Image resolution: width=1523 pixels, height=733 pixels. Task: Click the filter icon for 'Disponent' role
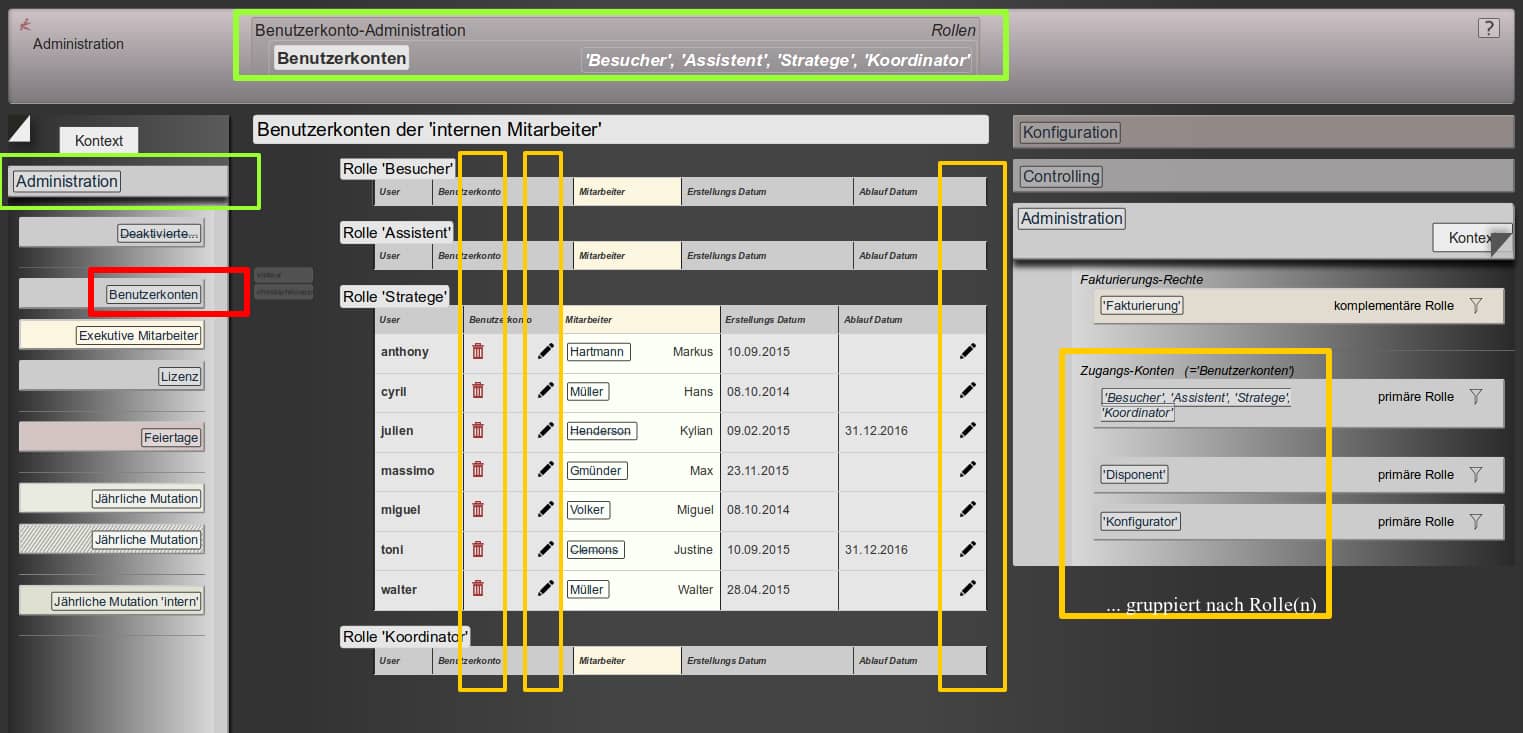point(1475,475)
